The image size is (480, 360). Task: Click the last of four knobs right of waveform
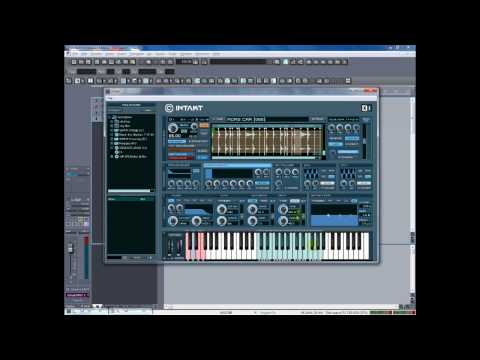point(356,128)
